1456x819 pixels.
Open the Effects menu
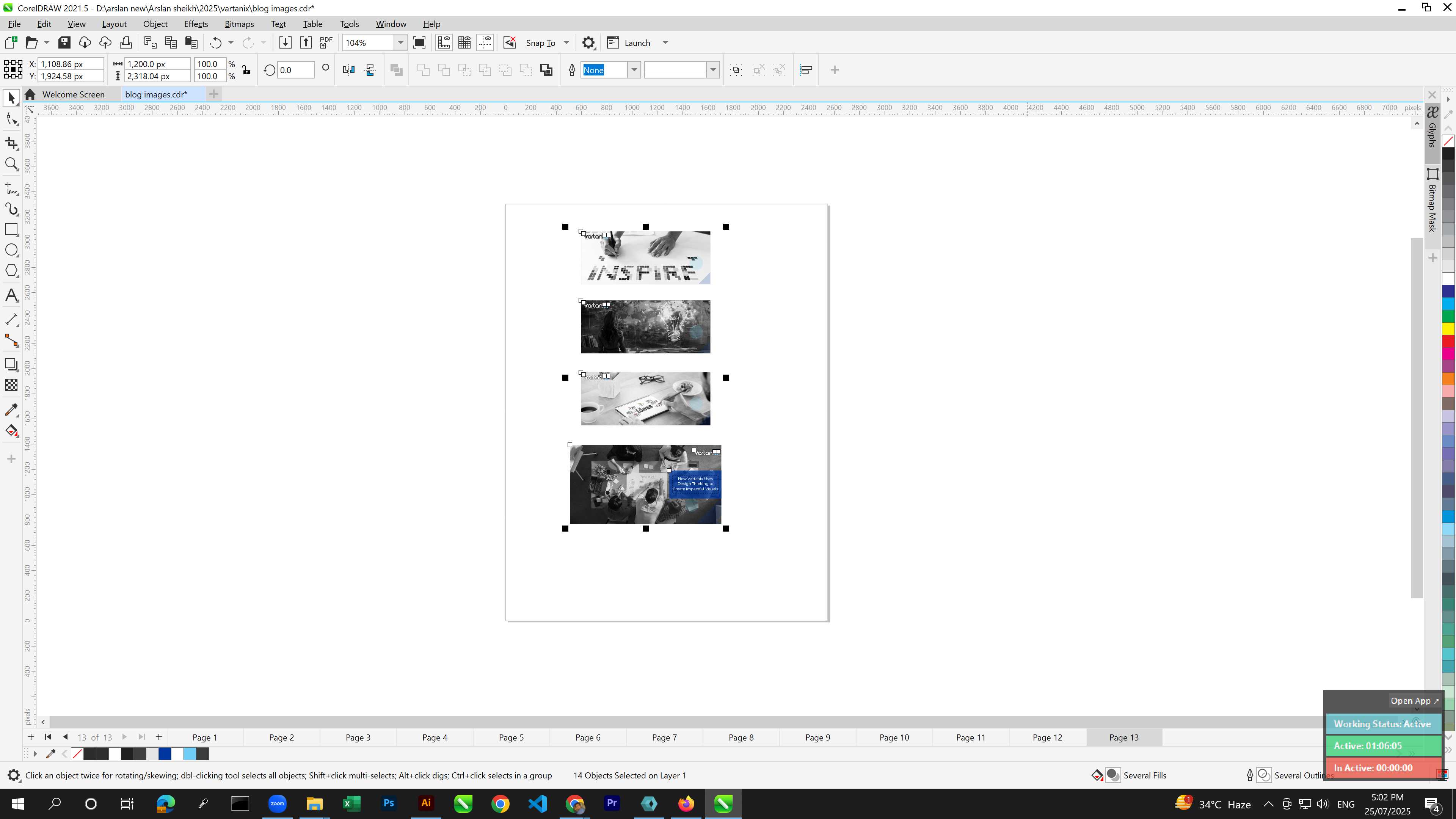196,24
